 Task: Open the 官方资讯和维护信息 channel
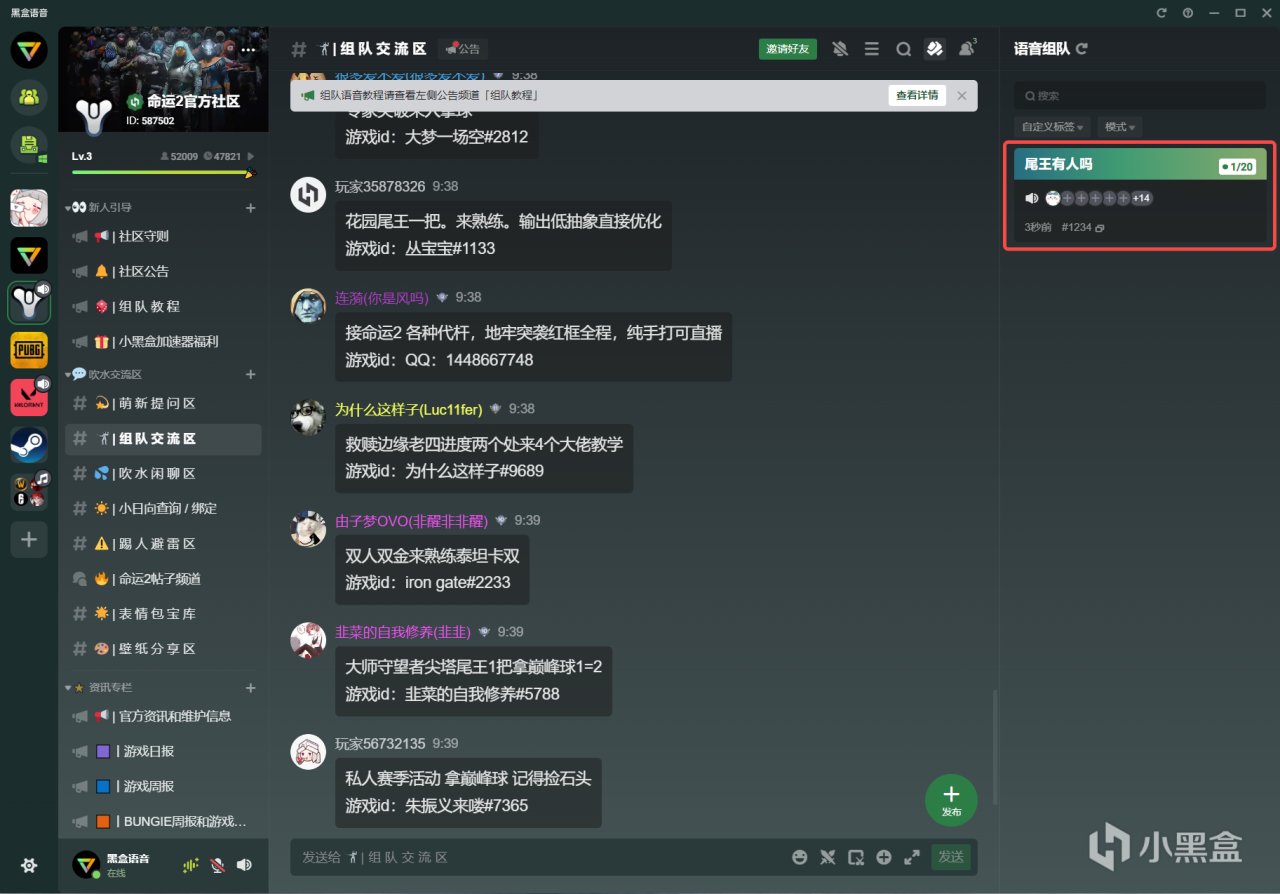(163, 716)
